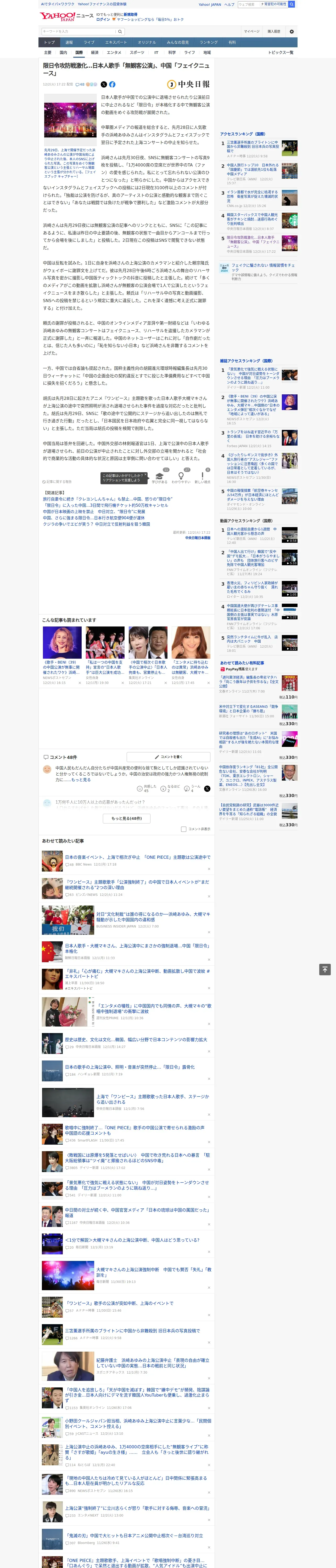
Task: Open the concert stage article photo
Action: point(70,120)
